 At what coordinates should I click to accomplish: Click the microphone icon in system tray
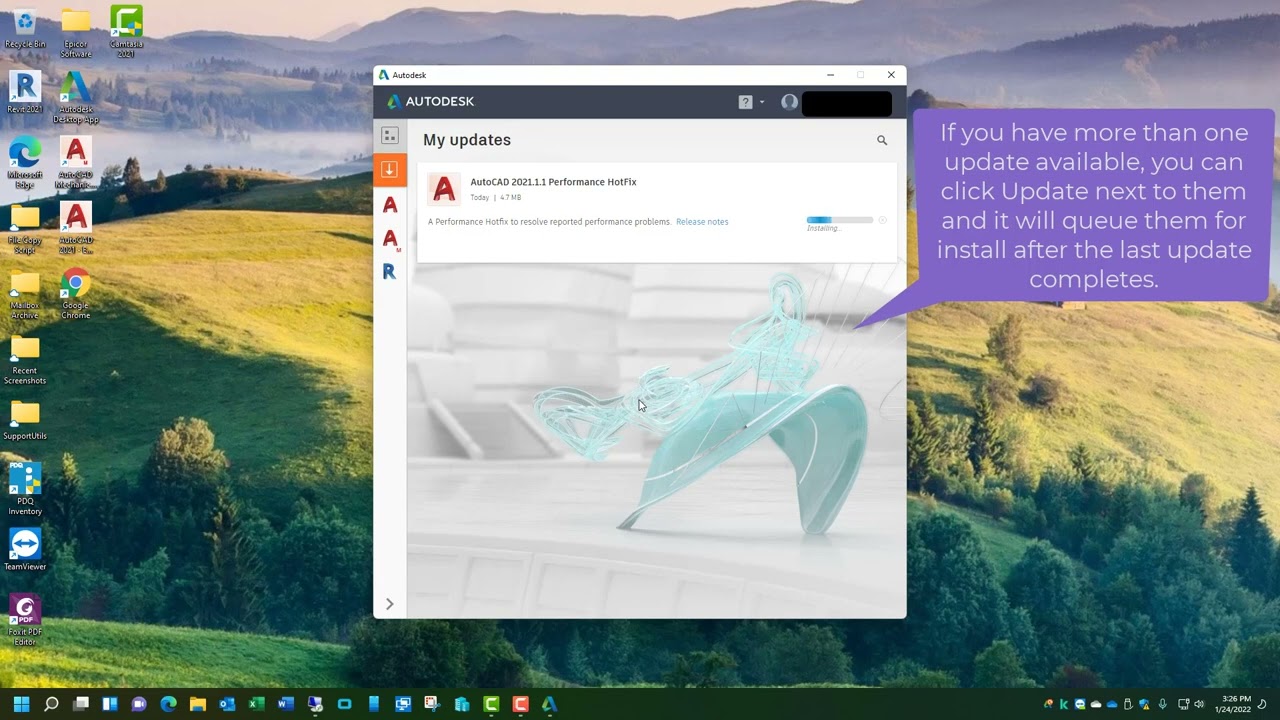pos(1162,704)
